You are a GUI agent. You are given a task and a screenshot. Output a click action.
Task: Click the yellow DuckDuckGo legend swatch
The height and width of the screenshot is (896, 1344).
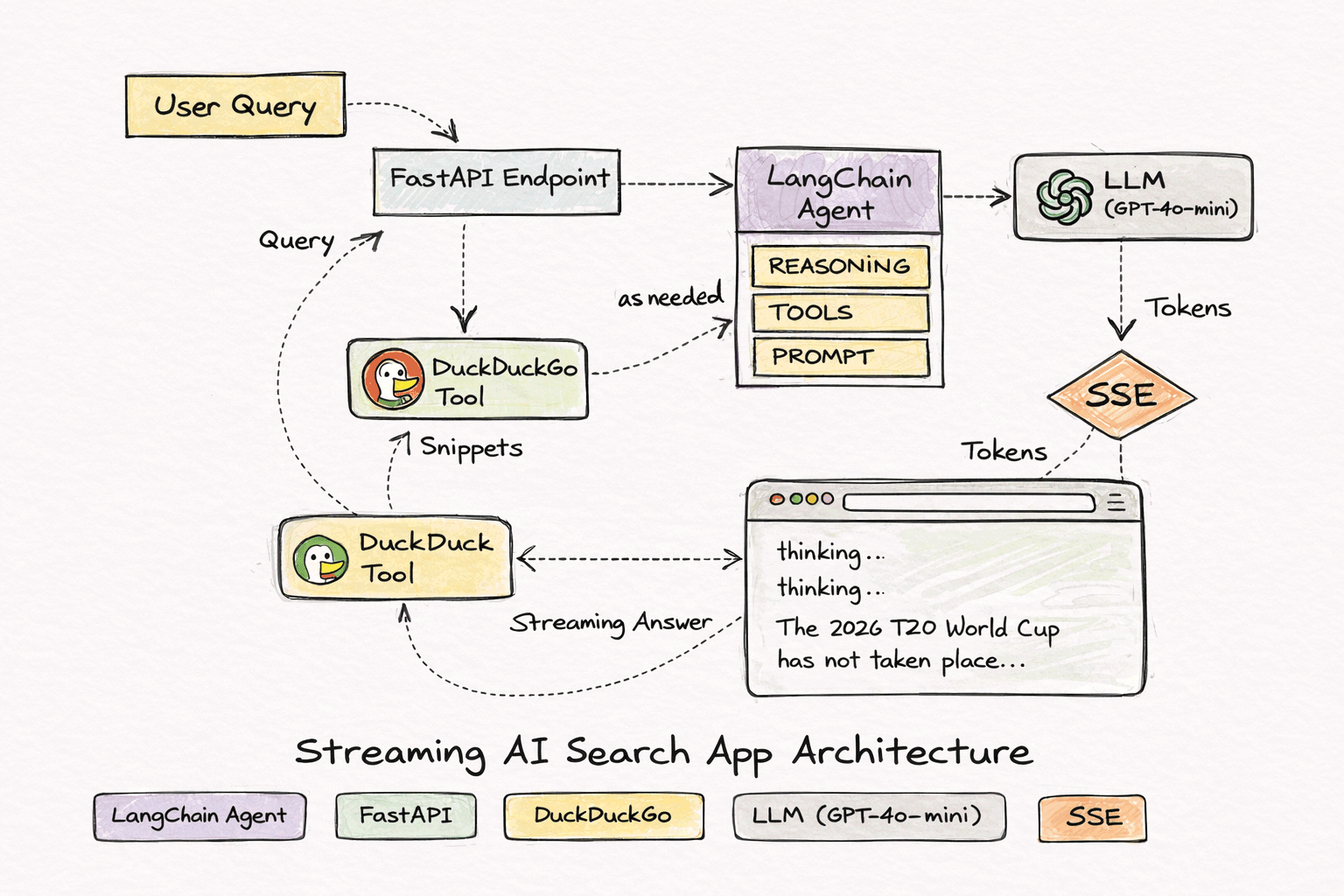coord(603,815)
